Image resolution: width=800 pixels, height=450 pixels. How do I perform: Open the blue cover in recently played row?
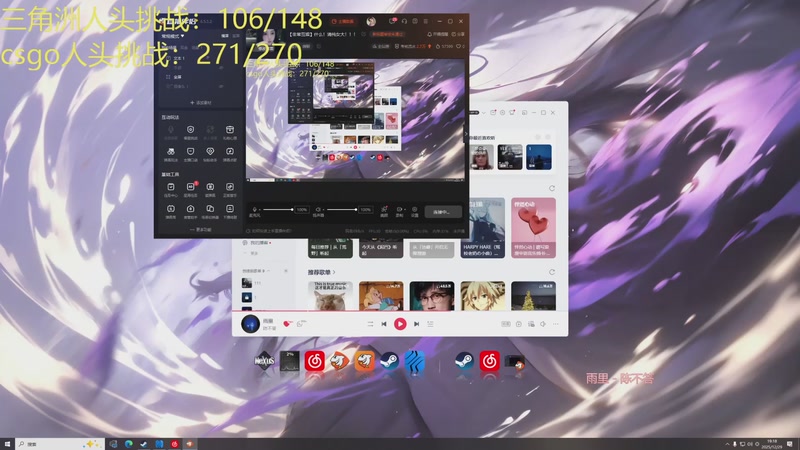(539, 157)
